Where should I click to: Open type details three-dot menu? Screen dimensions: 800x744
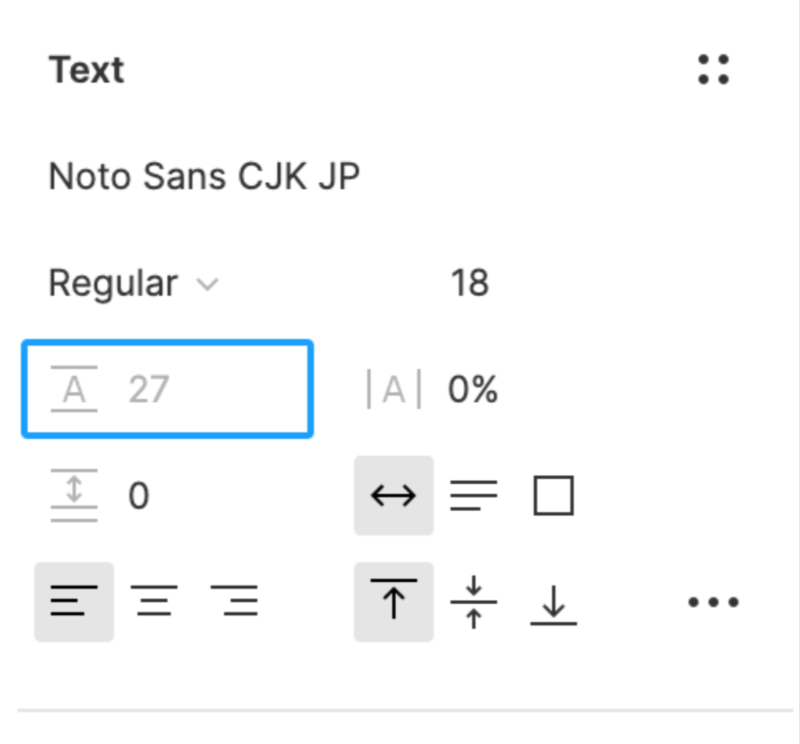tap(713, 602)
